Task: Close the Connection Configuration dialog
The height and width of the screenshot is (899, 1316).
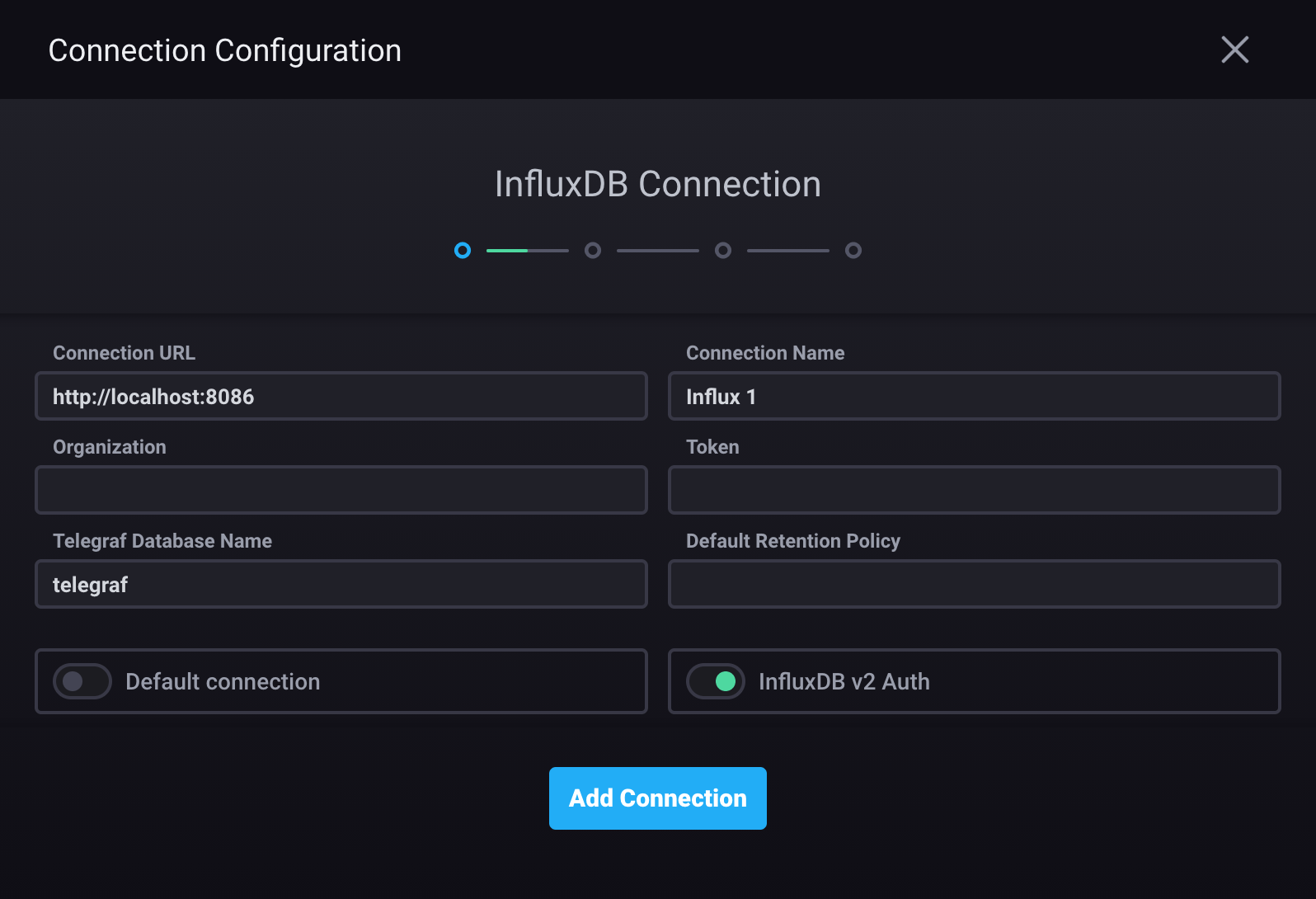Action: (x=1234, y=49)
